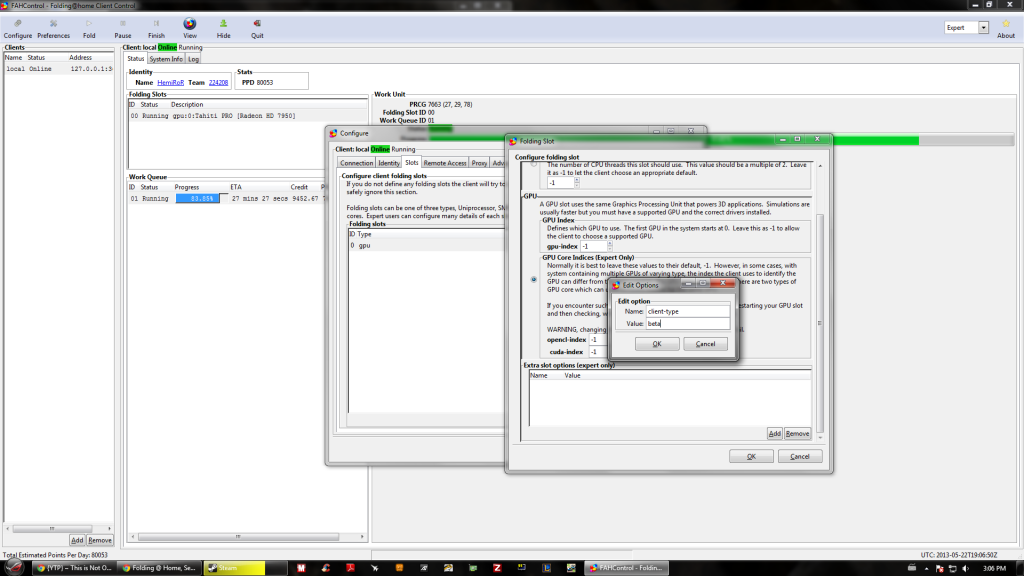This screenshot has height=576, width=1024.
Task: Click the CPU threads value field
Action: pyautogui.click(x=560, y=183)
